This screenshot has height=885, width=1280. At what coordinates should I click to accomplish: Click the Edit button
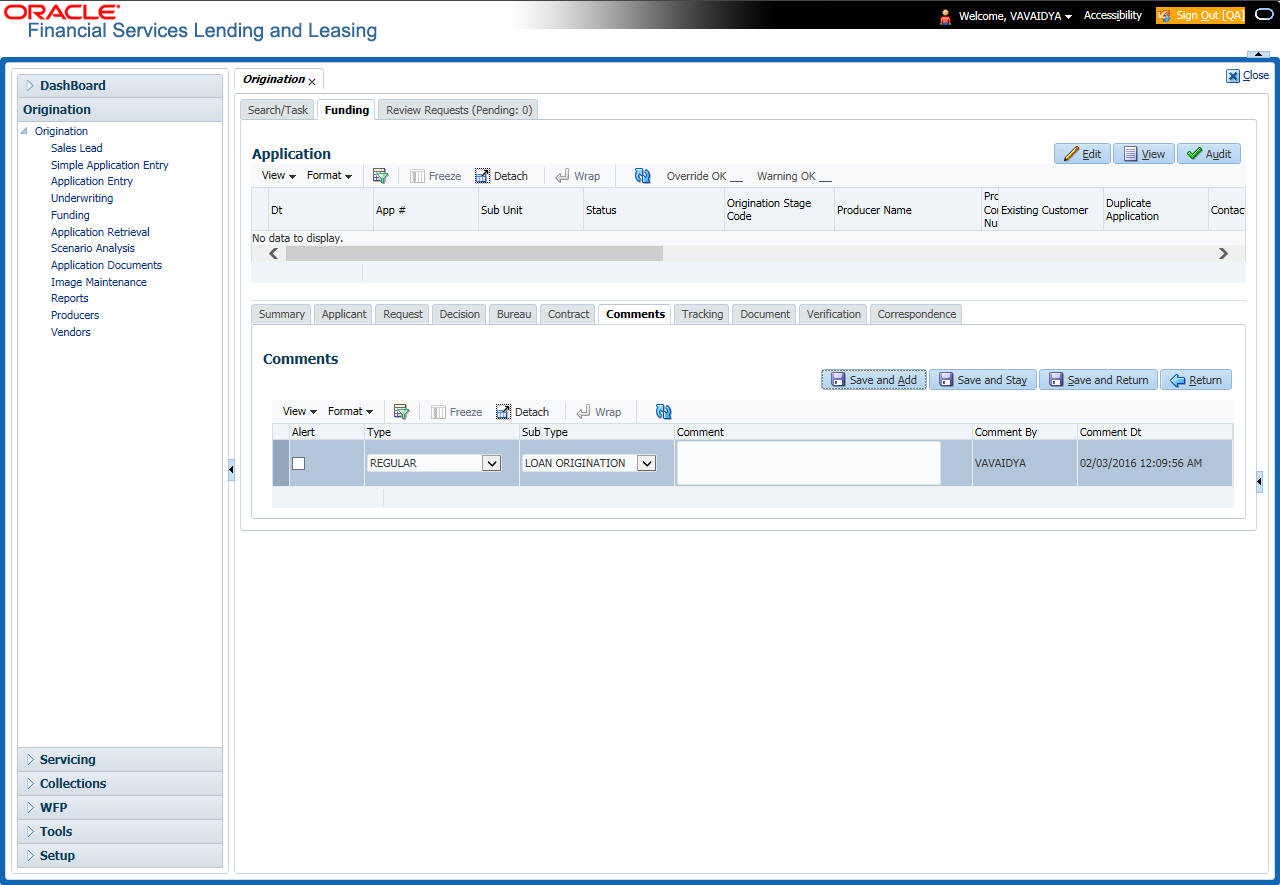(1082, 154)
